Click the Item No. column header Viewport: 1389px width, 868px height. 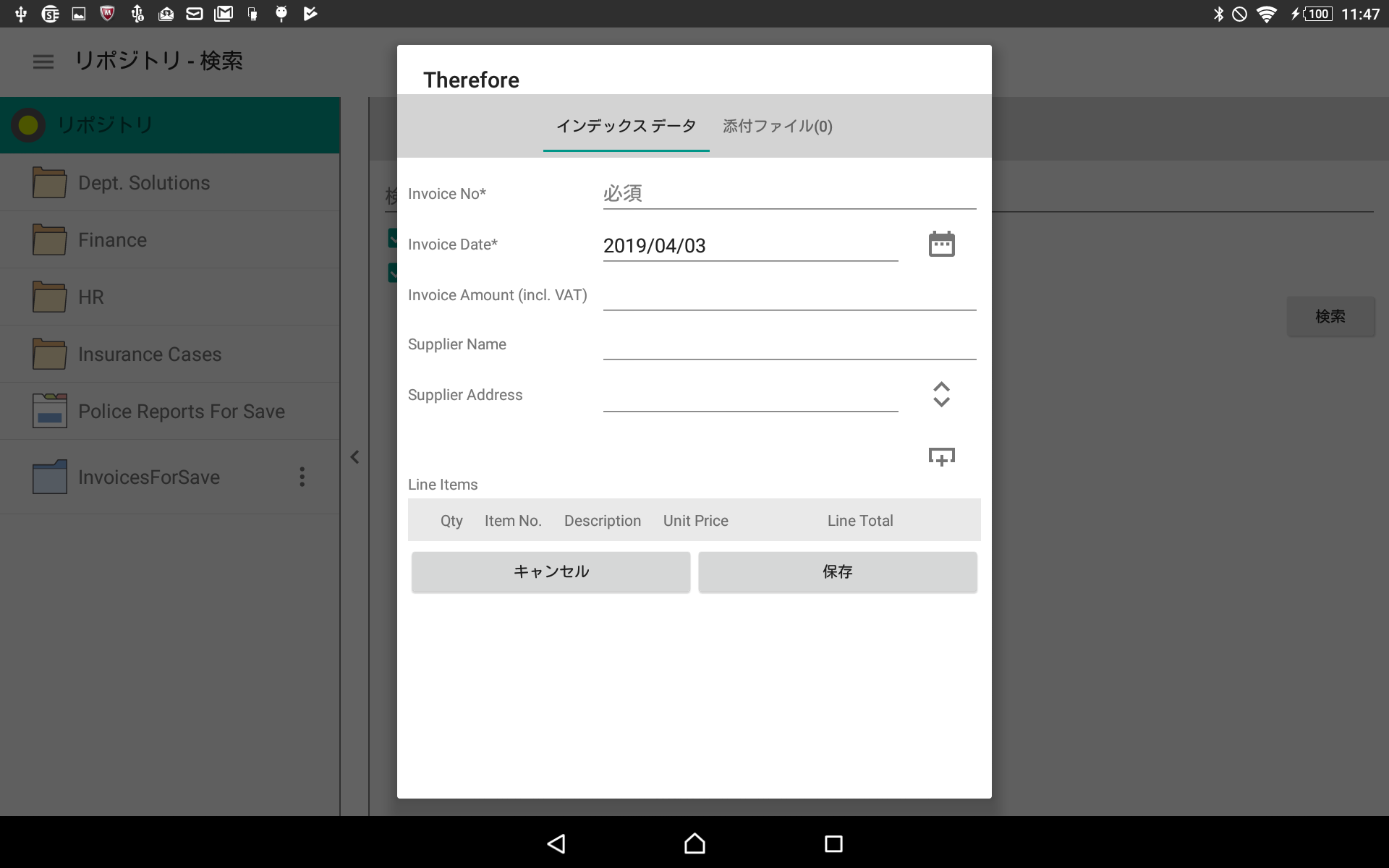tap(513, 521)
